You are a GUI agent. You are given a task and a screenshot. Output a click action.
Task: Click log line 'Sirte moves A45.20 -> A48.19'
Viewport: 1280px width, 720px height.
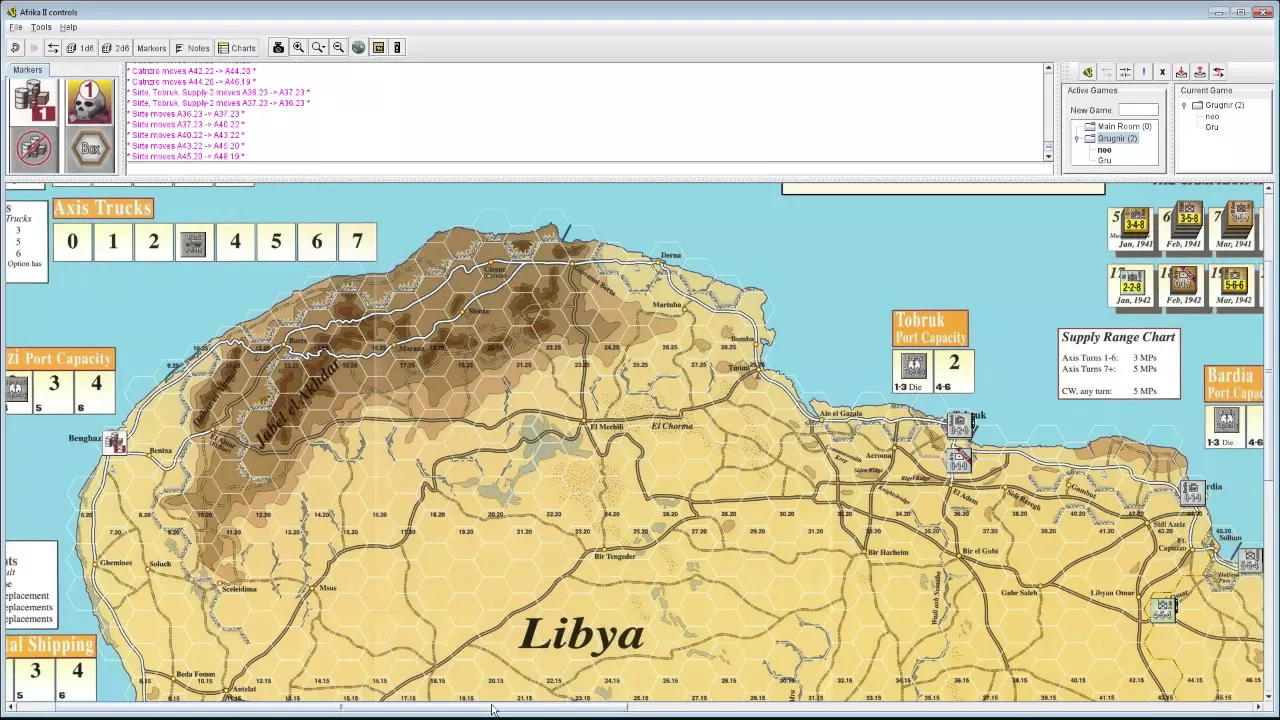pyautogui.click(x=188, y=157)
